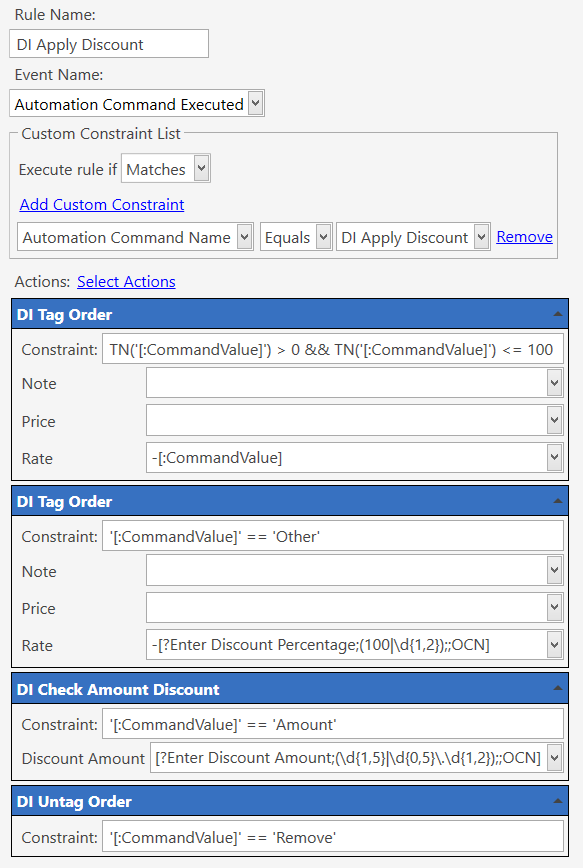Open the Automation Command Name dropdown
The height and width of the screenshot is (868, 583).
click(x=244, y=237)
